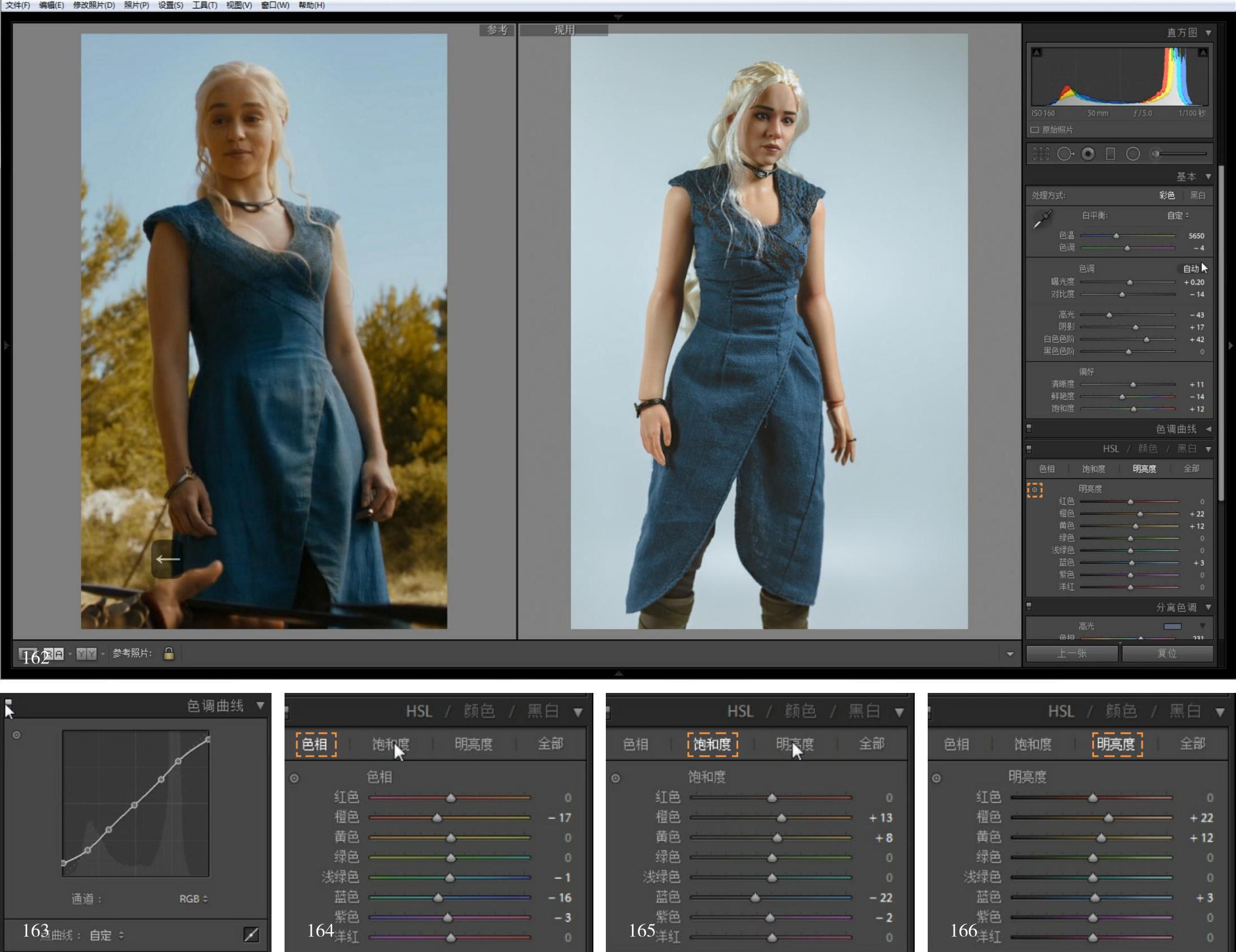
Task: Select the Spot Removal tool
Action: 1065,154
